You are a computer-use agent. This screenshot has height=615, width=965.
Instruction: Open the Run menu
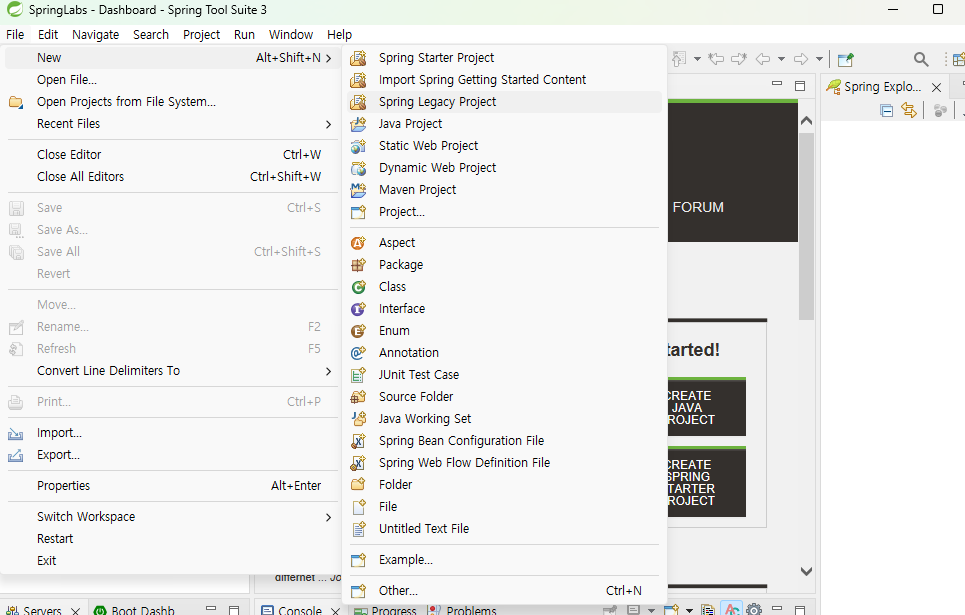point(244,35)
